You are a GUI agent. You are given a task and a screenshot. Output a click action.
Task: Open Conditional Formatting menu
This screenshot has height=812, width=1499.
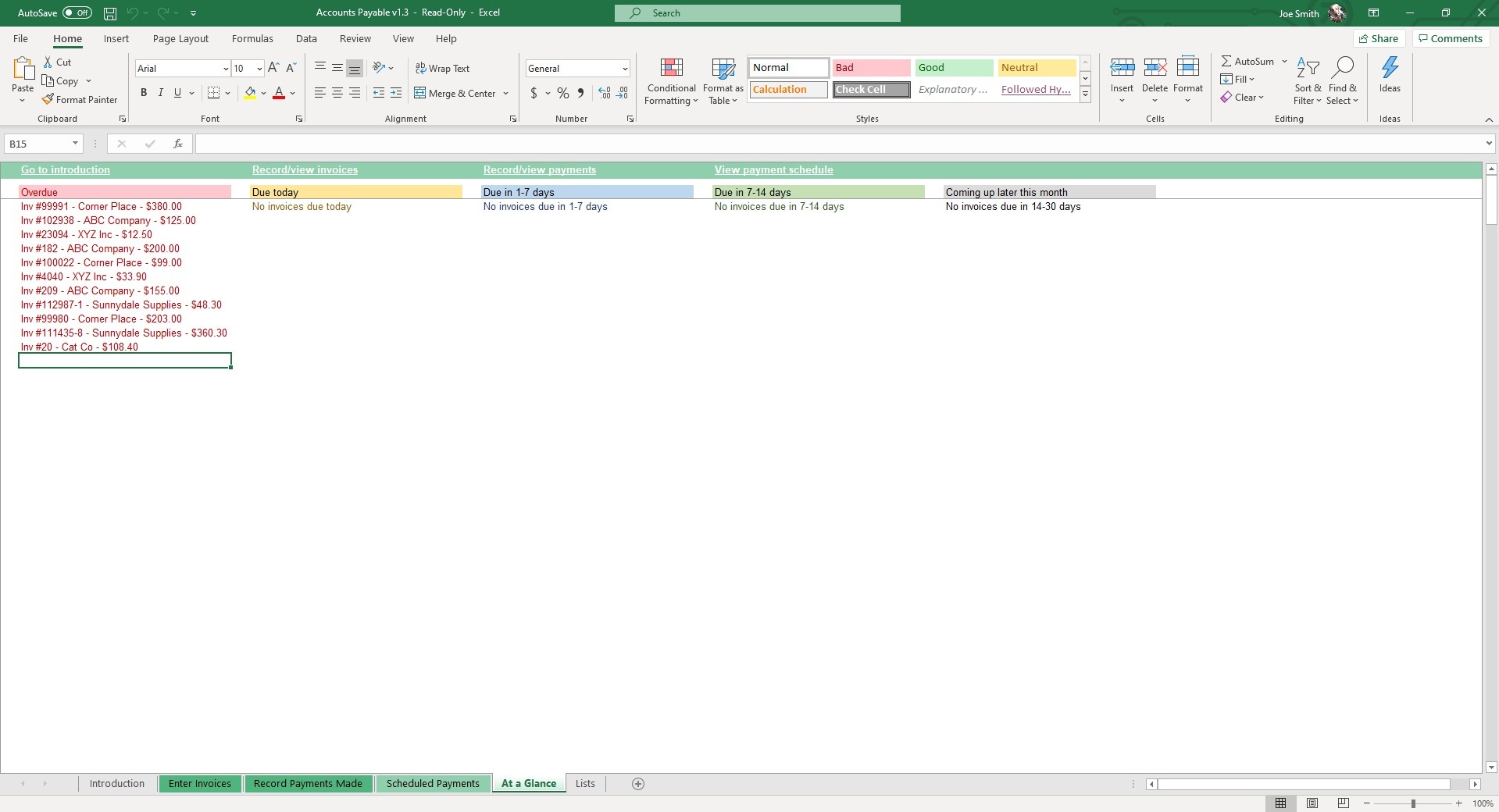click(671, 80)
